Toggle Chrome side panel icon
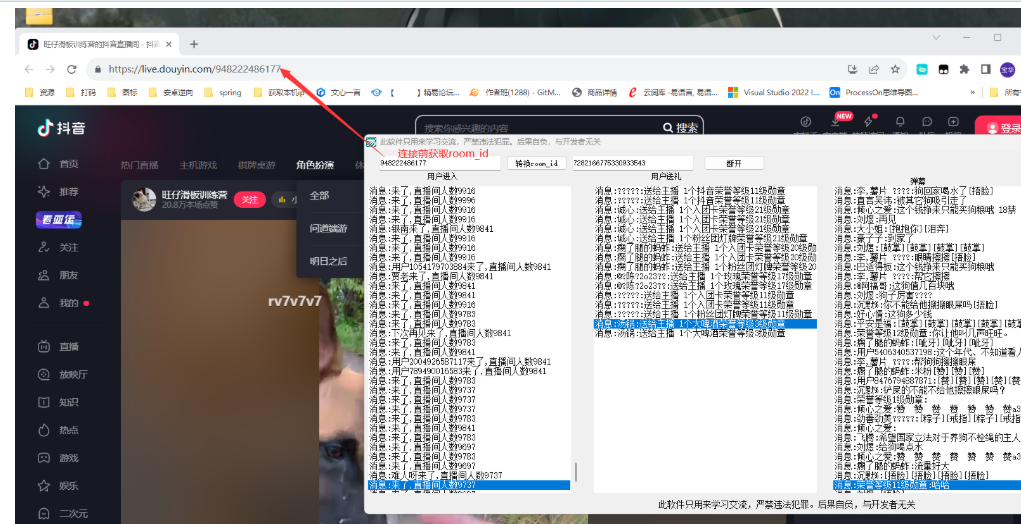This screenshot has width=1021, height=524. pos(986,69)
